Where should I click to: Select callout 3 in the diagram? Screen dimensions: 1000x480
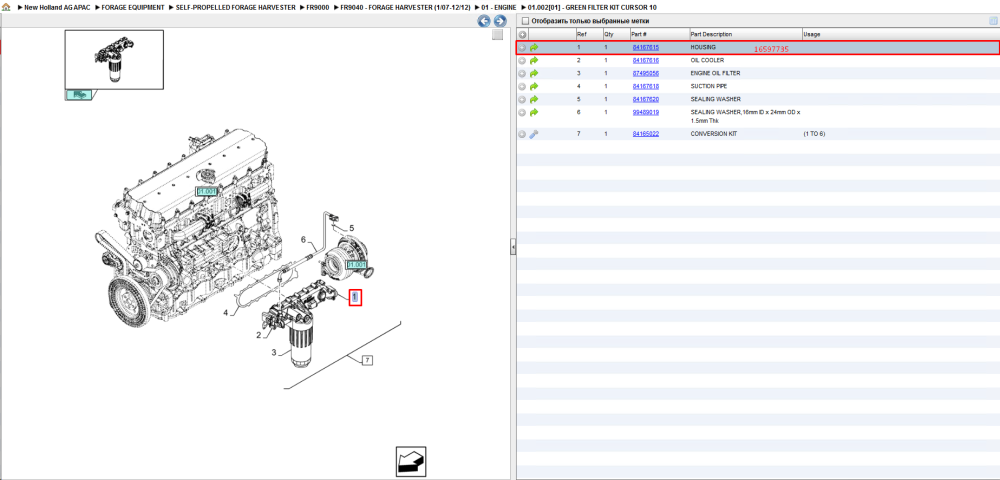tap(274, 353)
